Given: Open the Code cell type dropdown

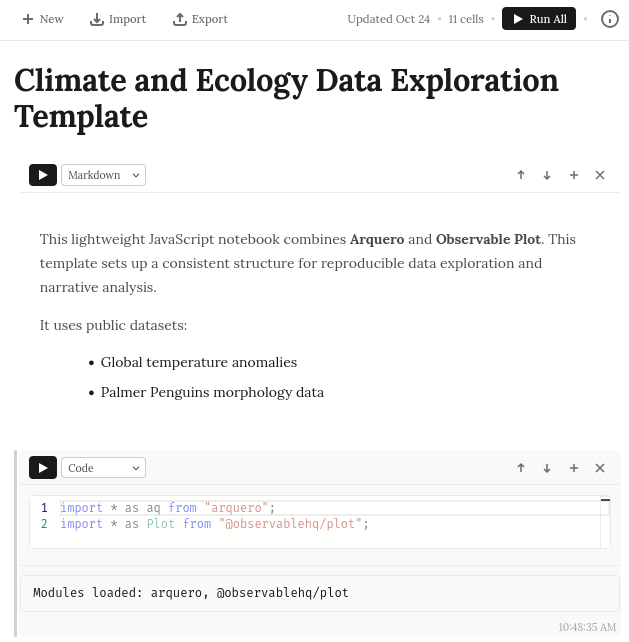Looking at the screenshot, I should pos(104,468).
